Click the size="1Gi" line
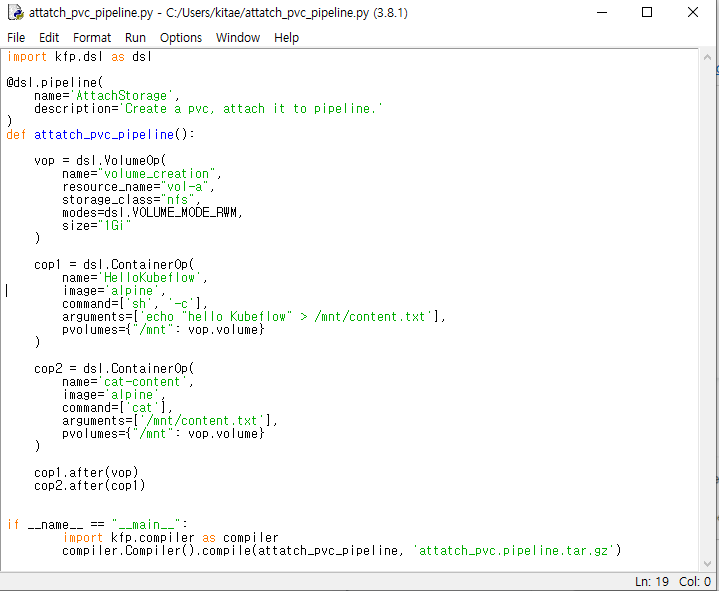 point(97,226)
